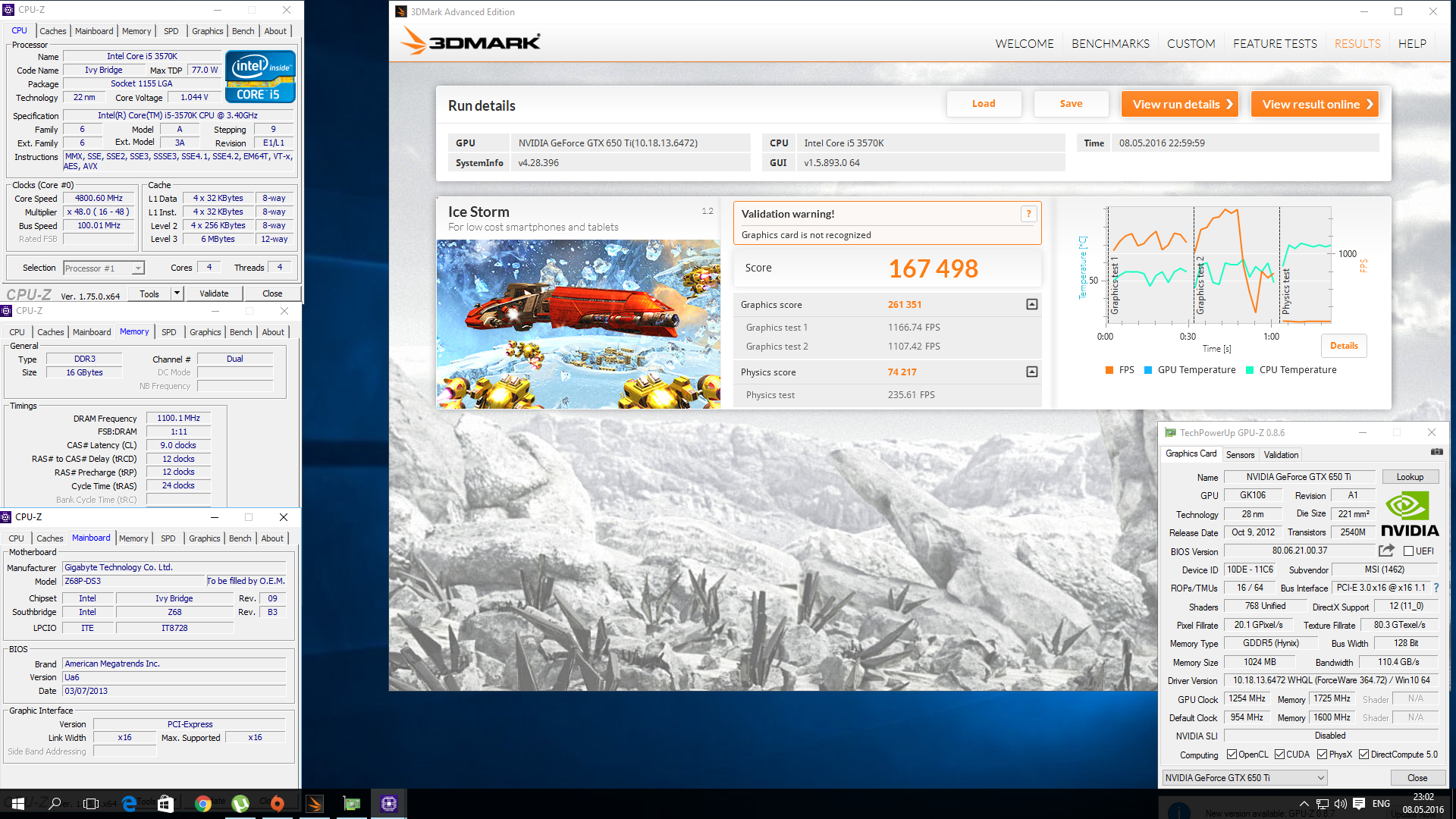Open the Bench tab in top CPU-Z window
The height and width of the screenshot is (819, 1456).
[x=243, y=31]
